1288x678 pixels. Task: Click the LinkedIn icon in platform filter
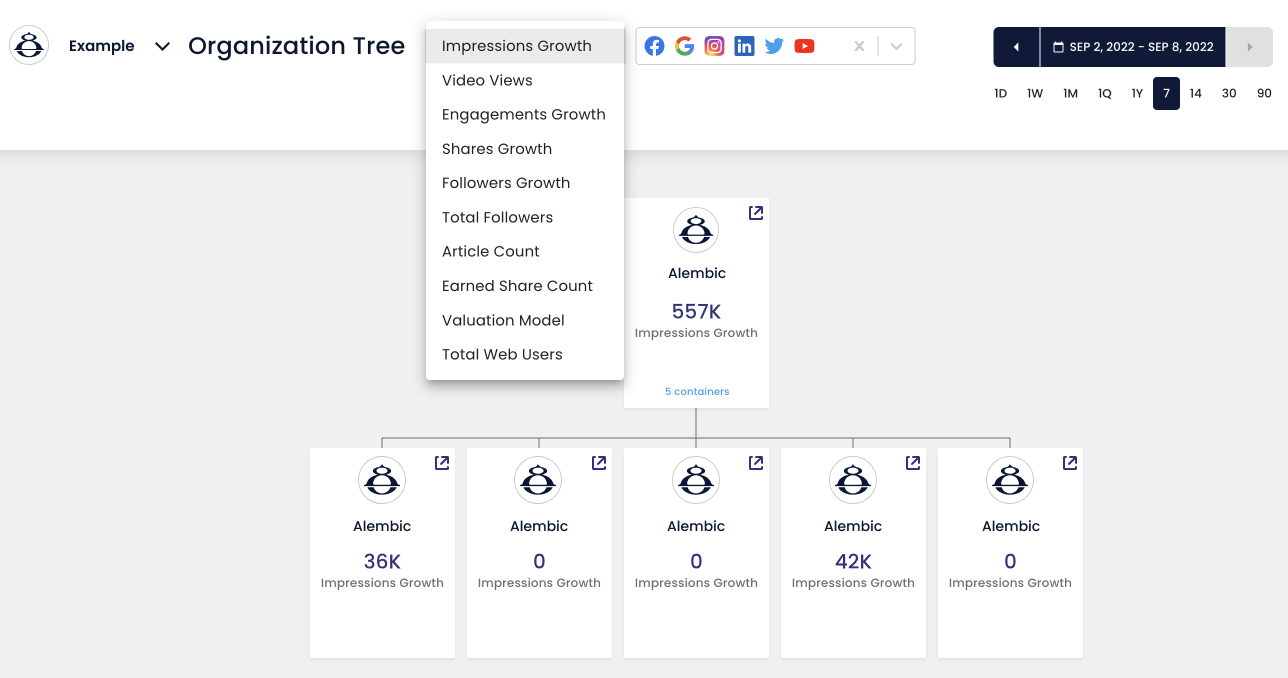744,46
